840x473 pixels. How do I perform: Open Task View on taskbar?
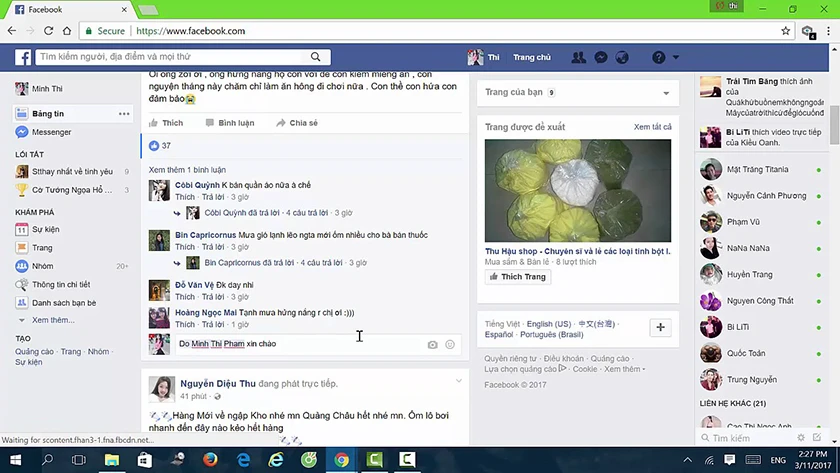tap(79, 460)
